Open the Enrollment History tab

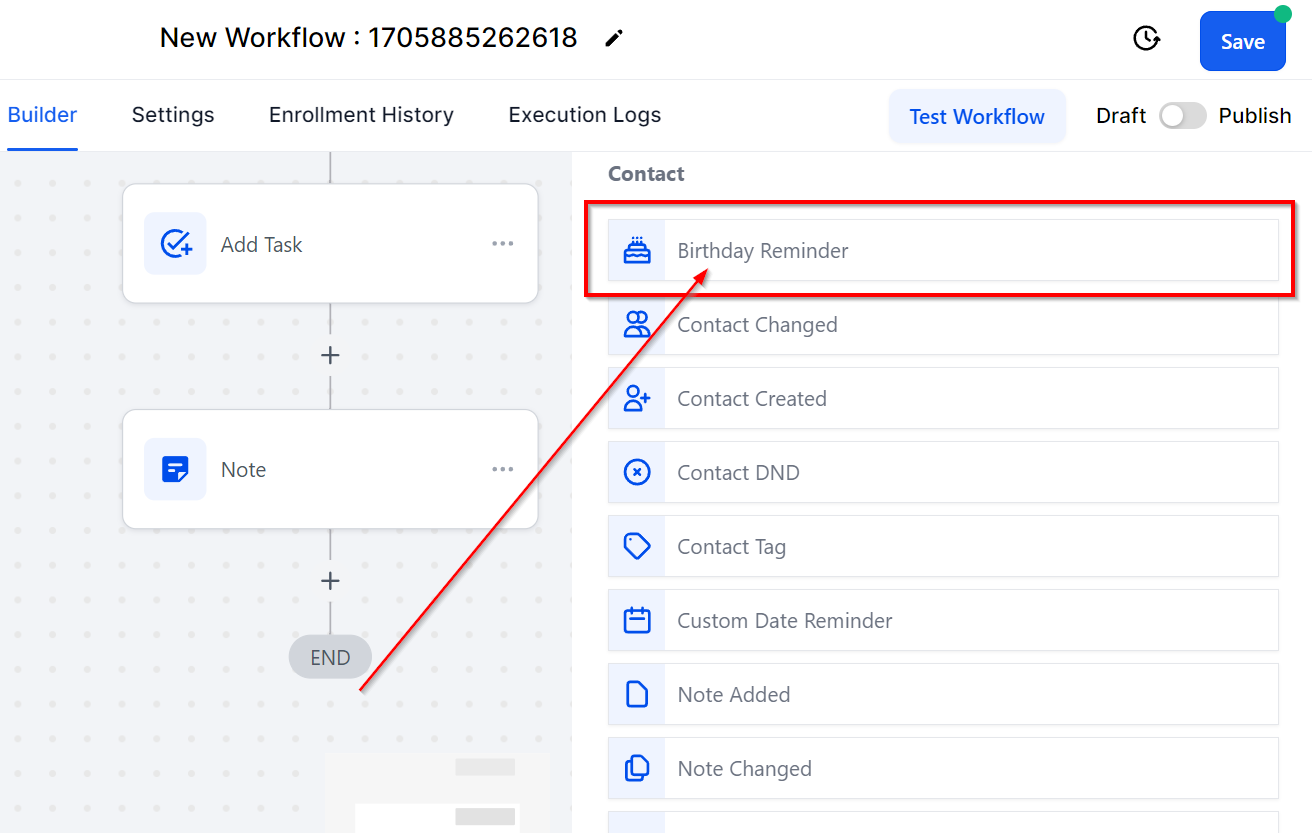pyautogui.click(x=361, y=115)
